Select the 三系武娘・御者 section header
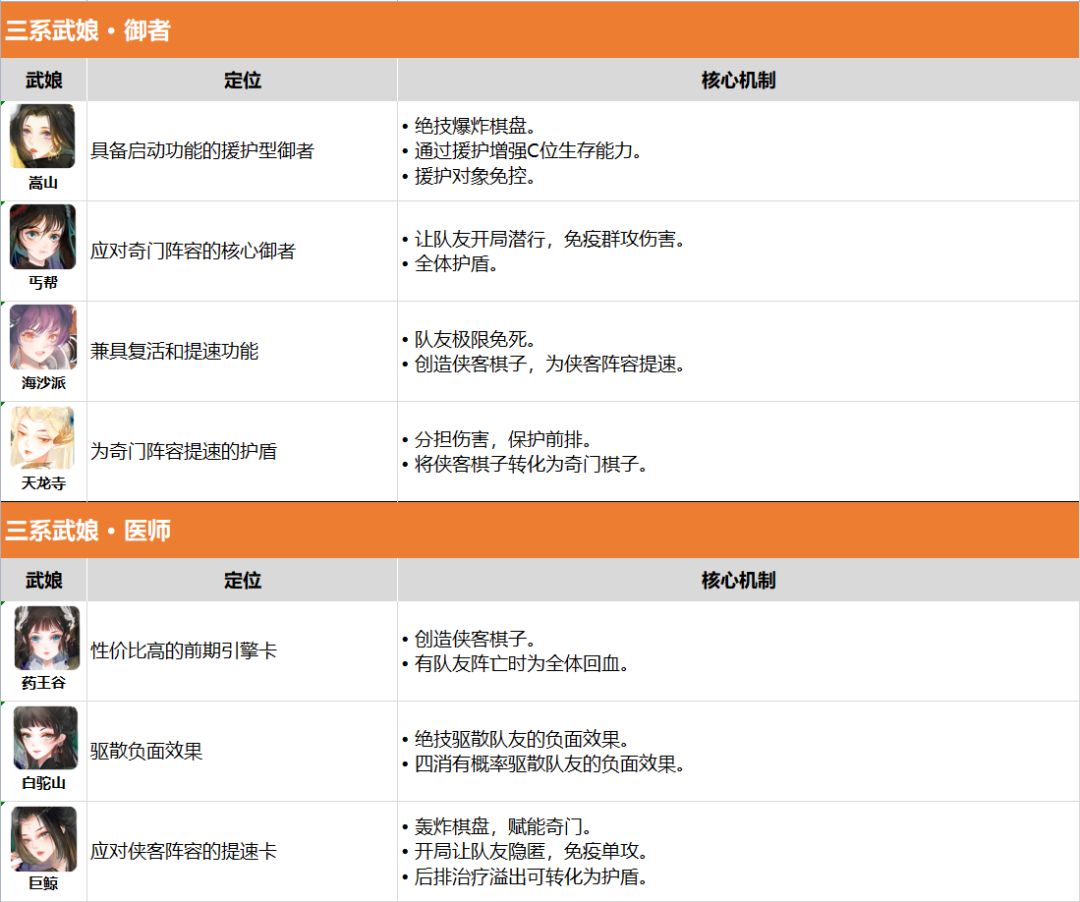The width and height of the screenshot is (1080, 902). (540, 30)
